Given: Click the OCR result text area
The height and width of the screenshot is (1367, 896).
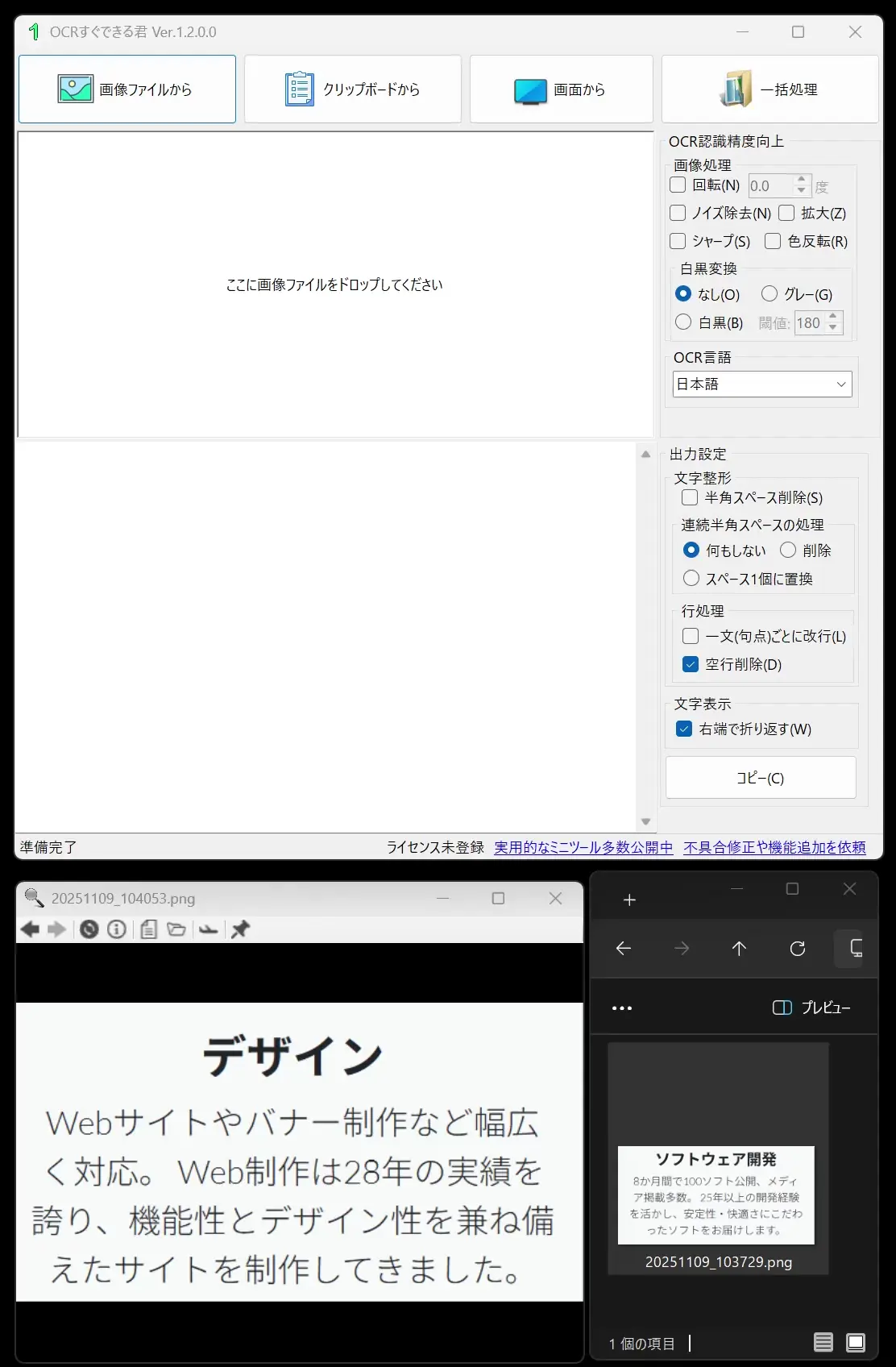Looking at the screenshot, I should click(326, 637).
